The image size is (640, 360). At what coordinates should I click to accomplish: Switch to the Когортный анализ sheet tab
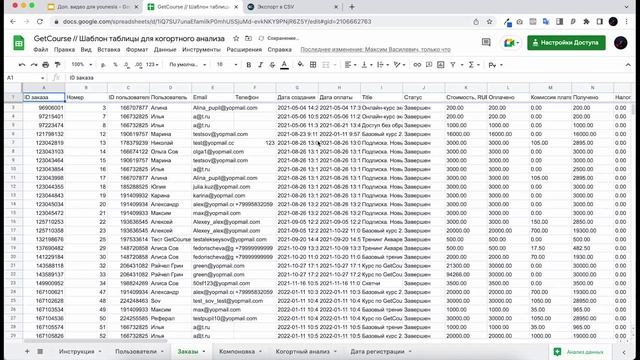pyautogui.click(x=306, y=351)
